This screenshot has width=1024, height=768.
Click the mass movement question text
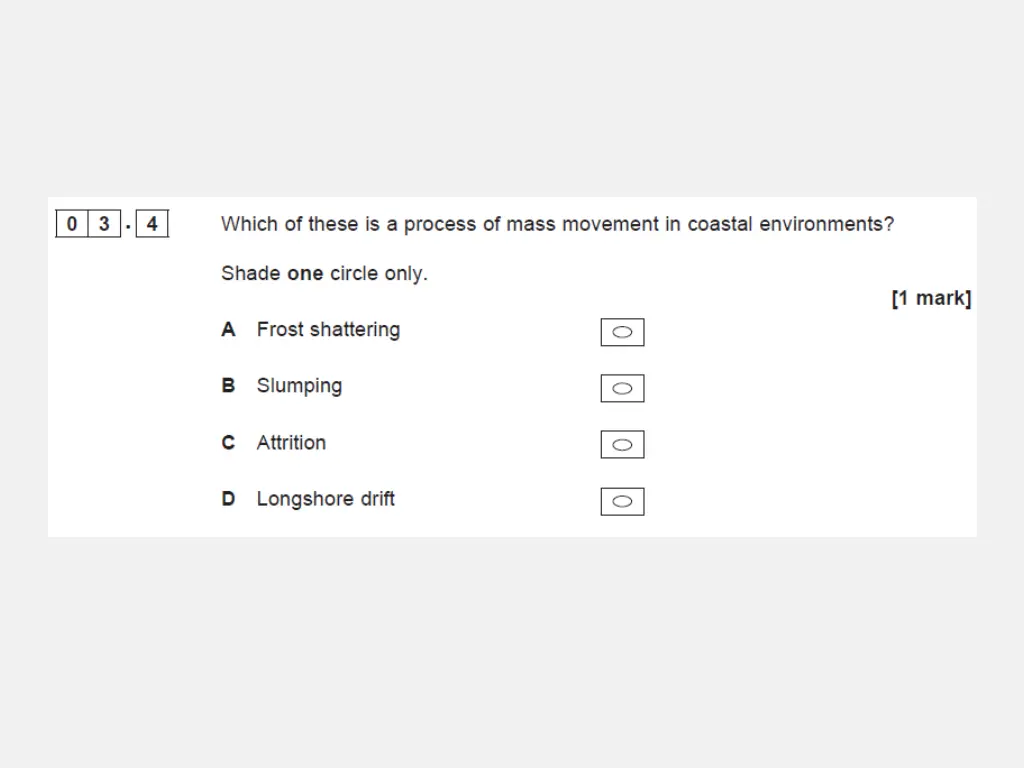(557, 224)
